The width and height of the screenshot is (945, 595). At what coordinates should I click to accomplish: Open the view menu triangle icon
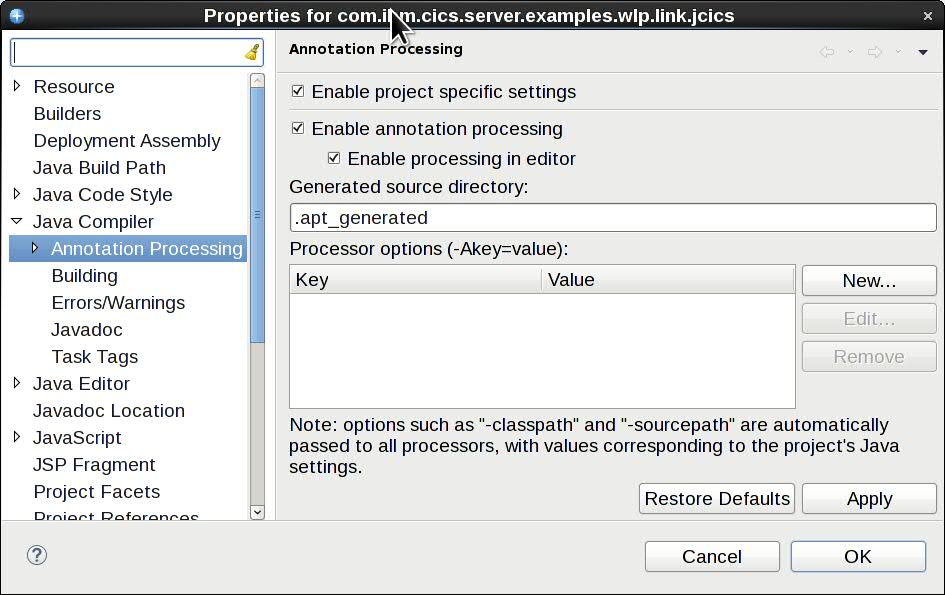(922, 51)
